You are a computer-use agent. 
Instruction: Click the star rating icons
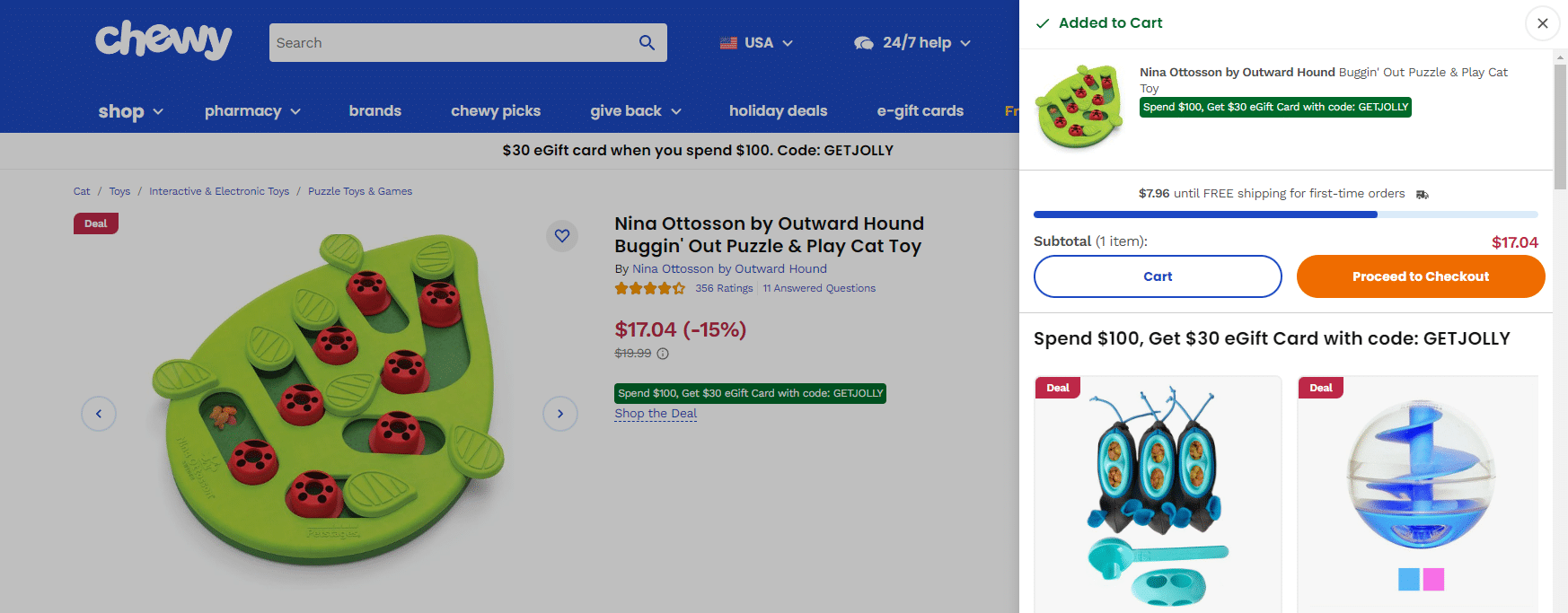coord(649,288)
